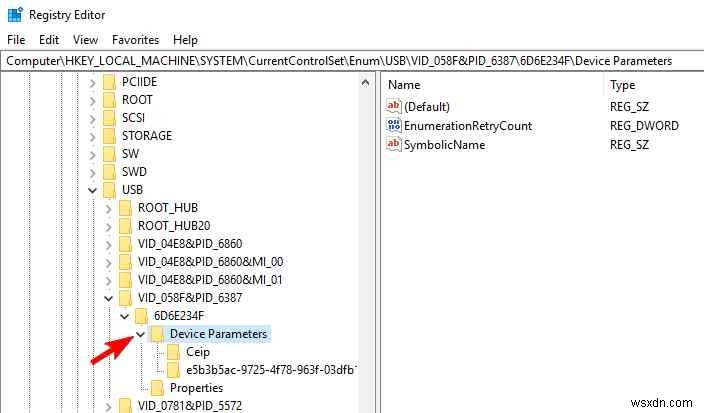Viewport: 704px width, 413px height.
Task: Select the PCIIDE key
Action: click(x=139, y=83)
